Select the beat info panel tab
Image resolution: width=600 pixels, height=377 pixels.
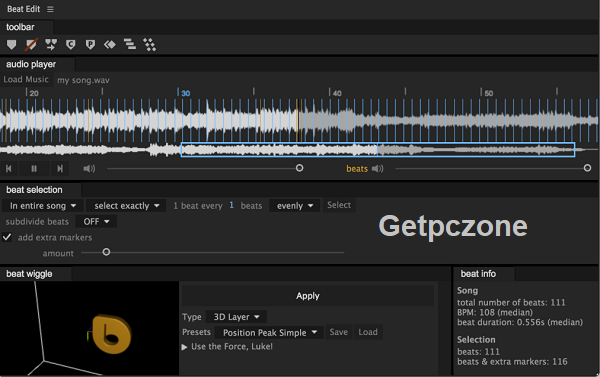[478, 274]
